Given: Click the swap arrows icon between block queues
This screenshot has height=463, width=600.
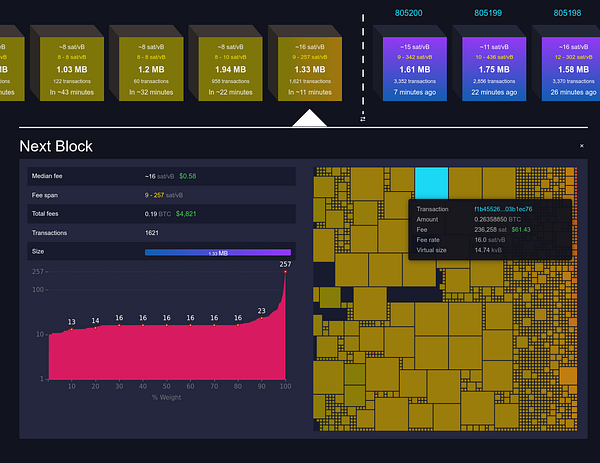Looking at the screenshot, I should click(x=361, y=116).
